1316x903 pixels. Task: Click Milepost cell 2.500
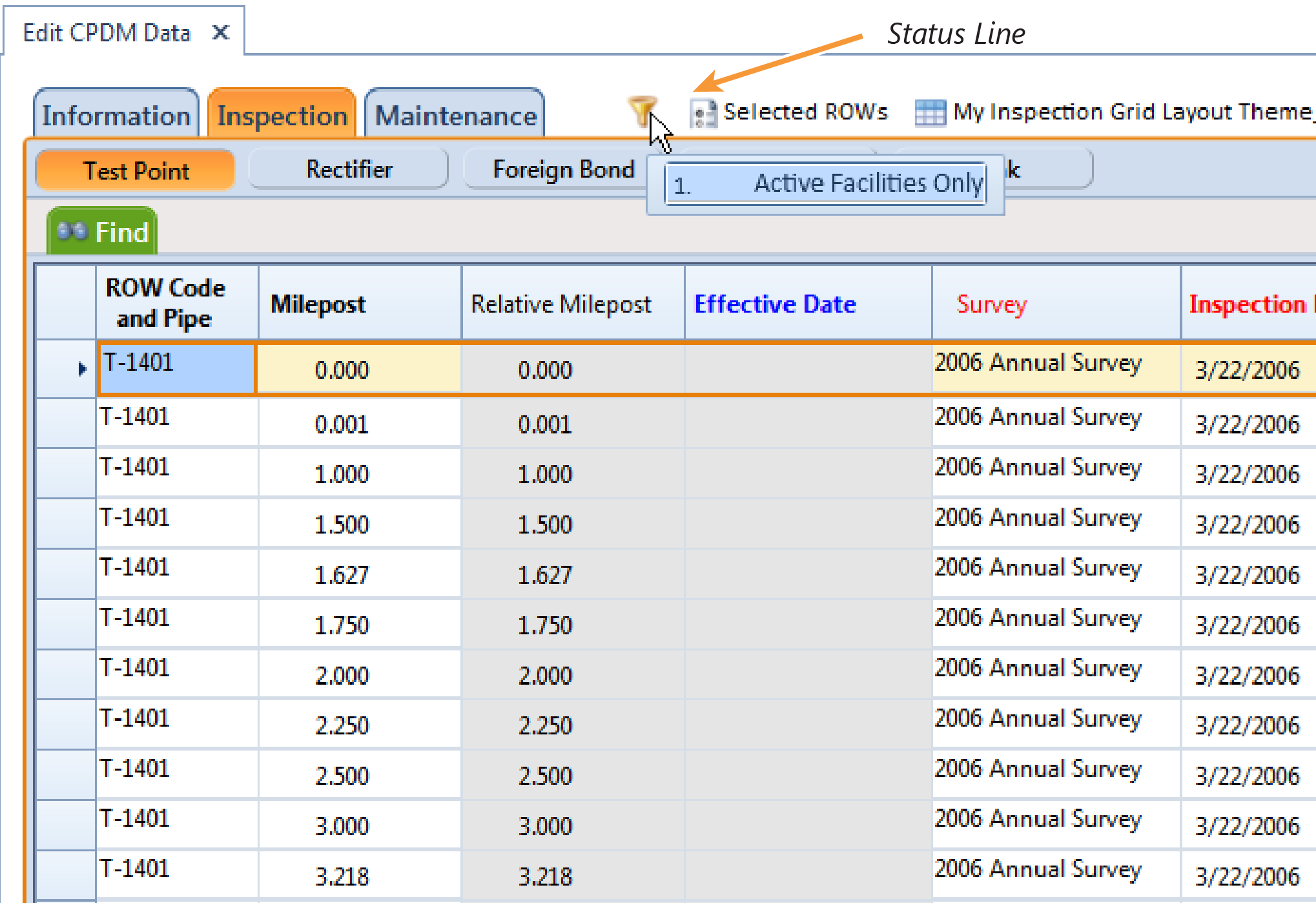click(x=360, y=775)
